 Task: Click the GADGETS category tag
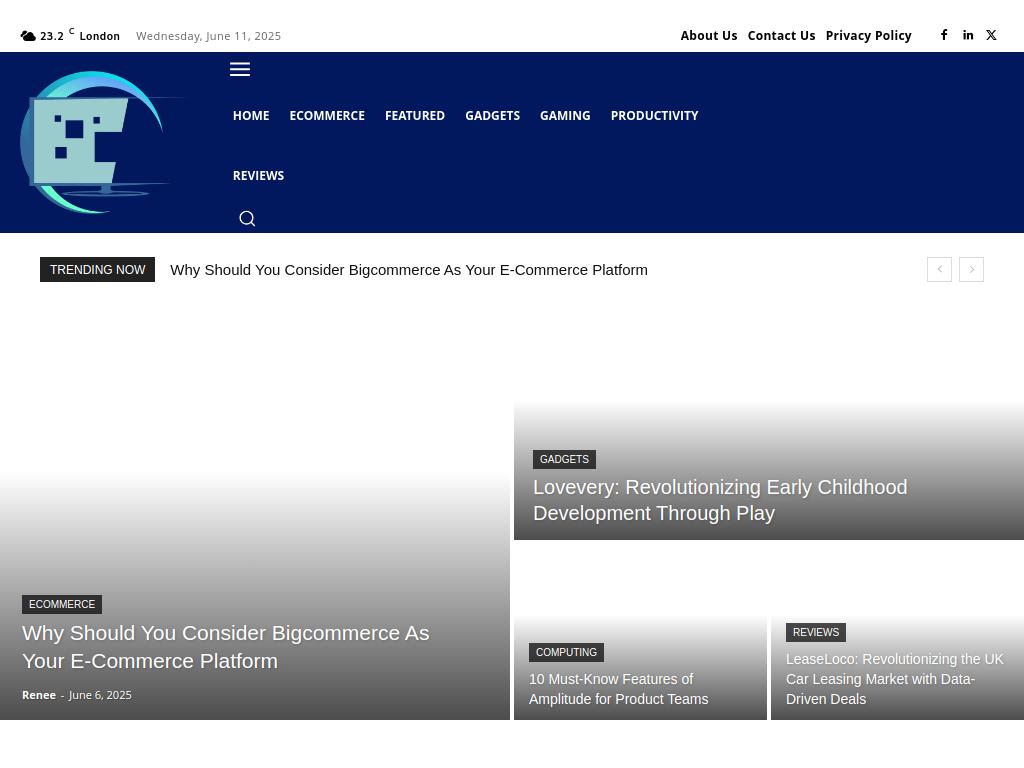[x=564, y=459]
